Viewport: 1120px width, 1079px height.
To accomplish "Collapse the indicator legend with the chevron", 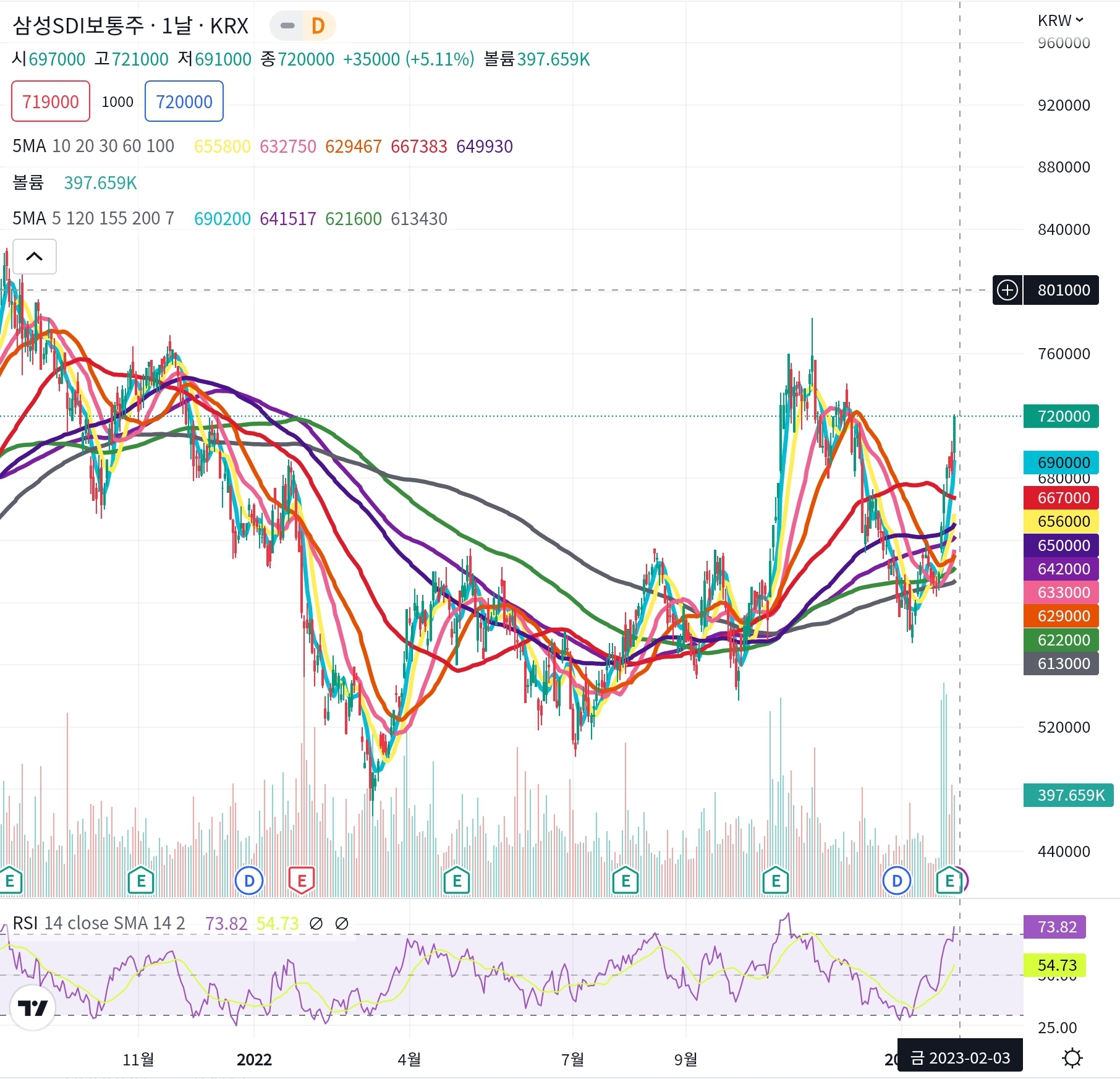I will [x=35, y=257].
